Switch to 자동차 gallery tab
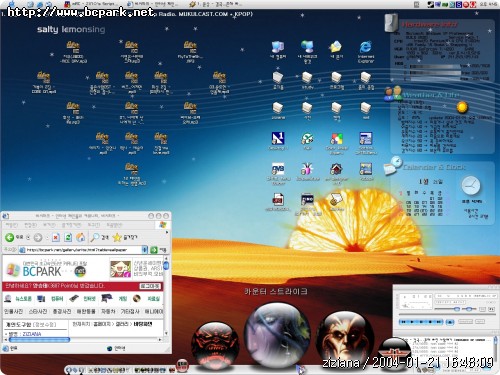This screenshot has height=375, width=500. click(108, 311)
